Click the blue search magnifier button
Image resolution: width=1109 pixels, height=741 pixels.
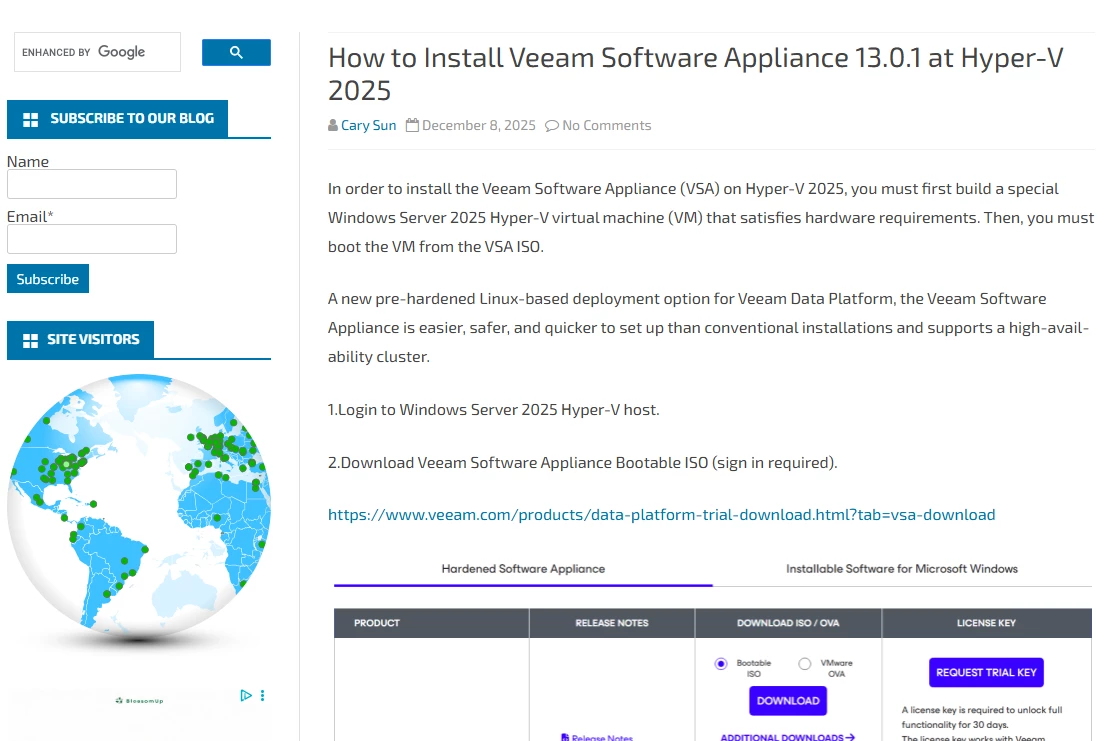(236, 52)
